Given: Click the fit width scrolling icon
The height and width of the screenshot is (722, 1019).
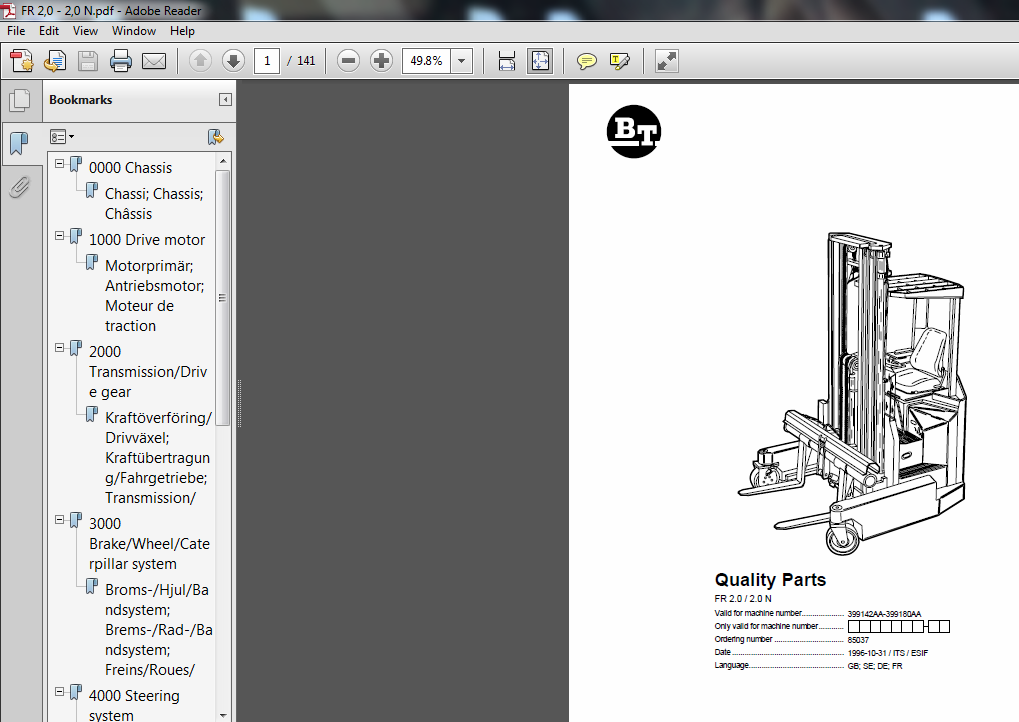Looking at the screenshot, I should (506, 61).
